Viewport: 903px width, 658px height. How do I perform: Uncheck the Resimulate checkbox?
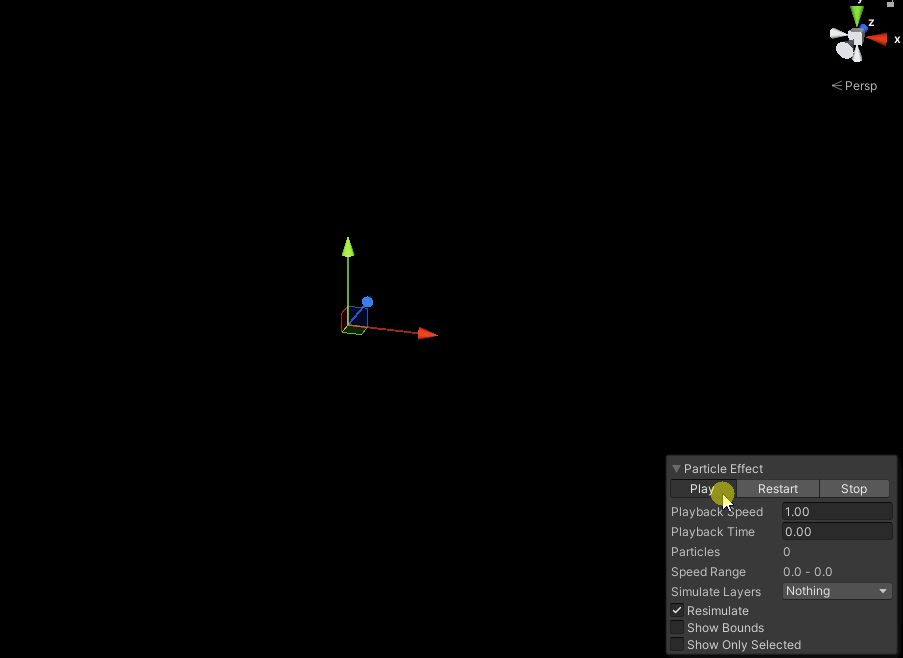pos(677,610)
